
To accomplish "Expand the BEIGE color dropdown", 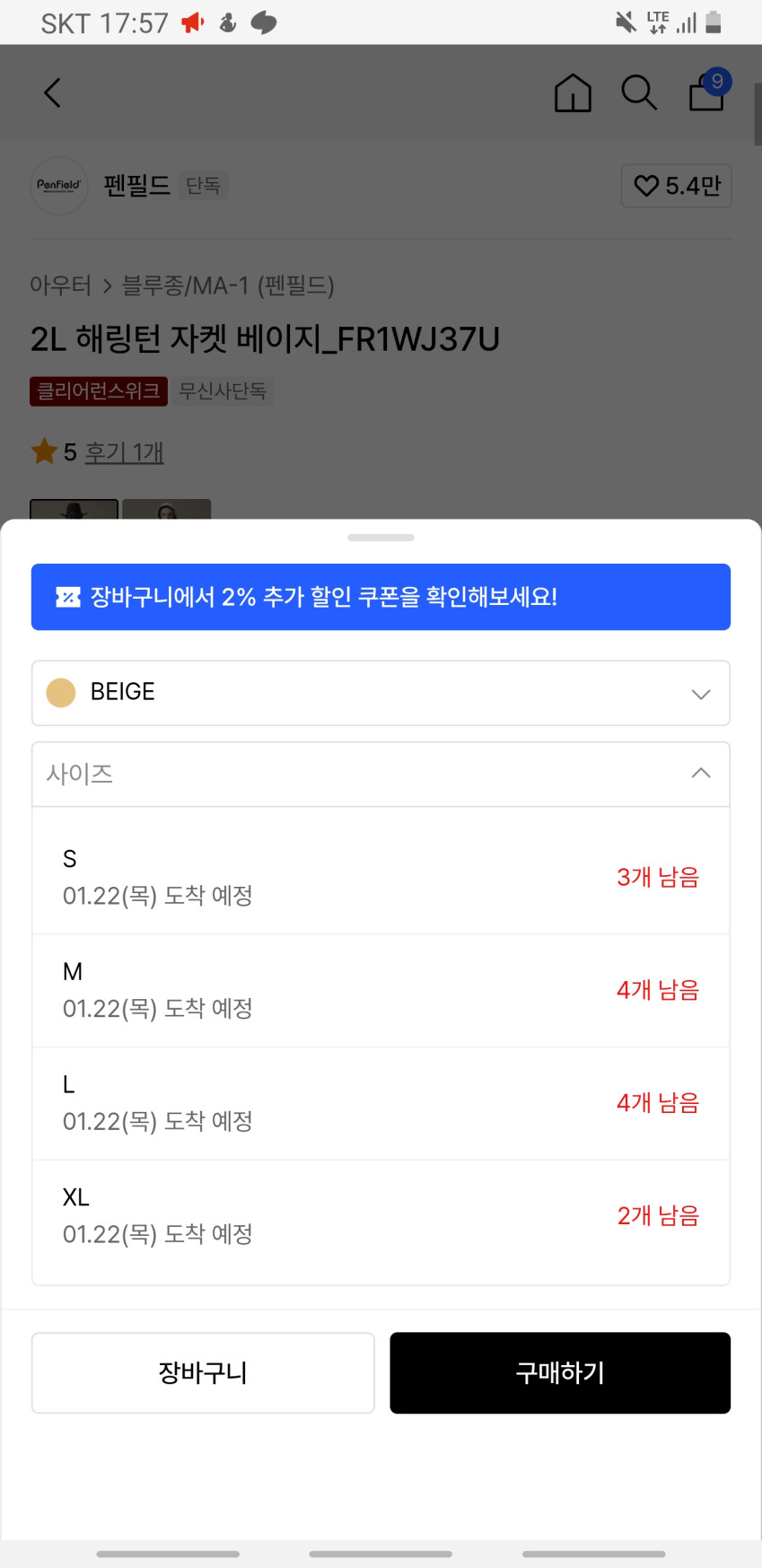I will (x=381, y=693).
